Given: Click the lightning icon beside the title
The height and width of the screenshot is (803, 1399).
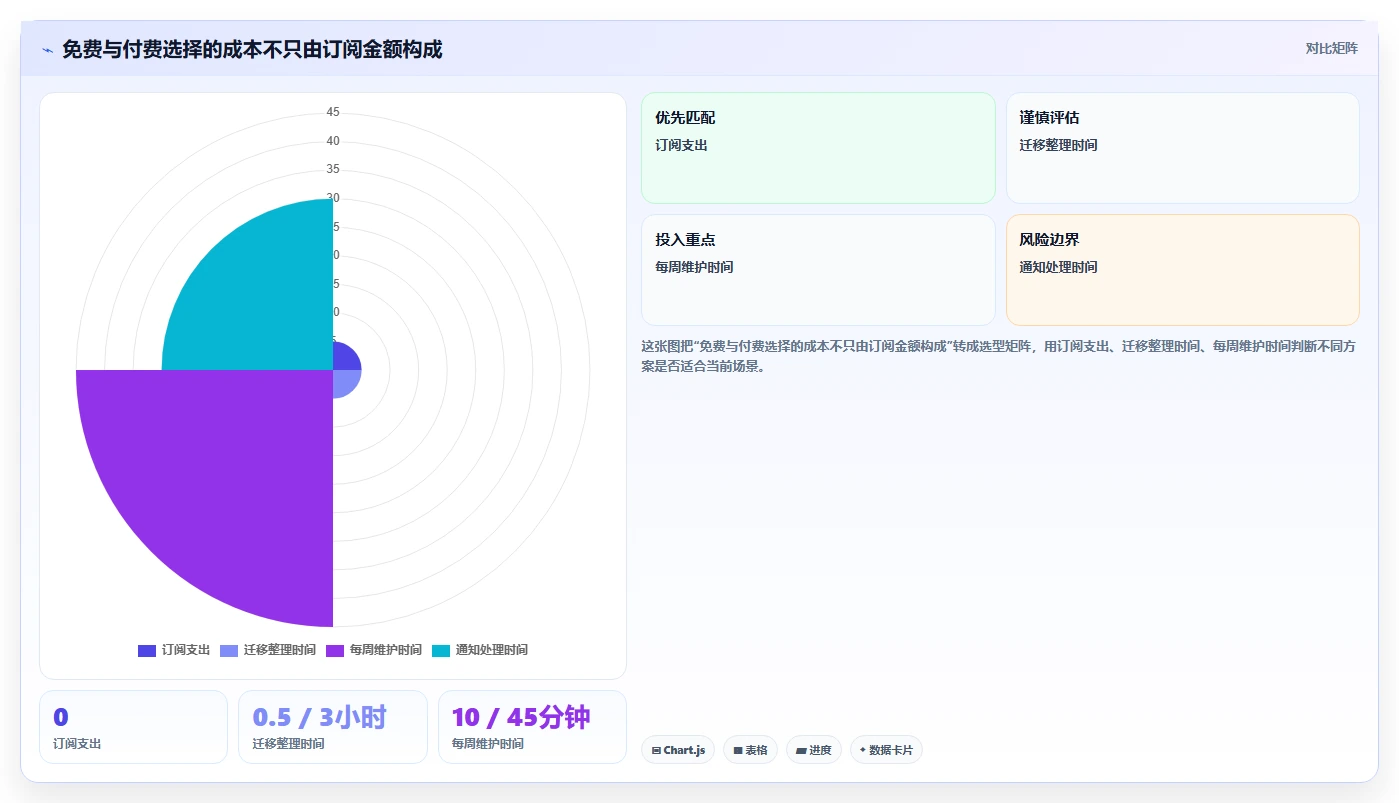Looking at the screenshot, I should pyautogui.click(x=47, y=50).
